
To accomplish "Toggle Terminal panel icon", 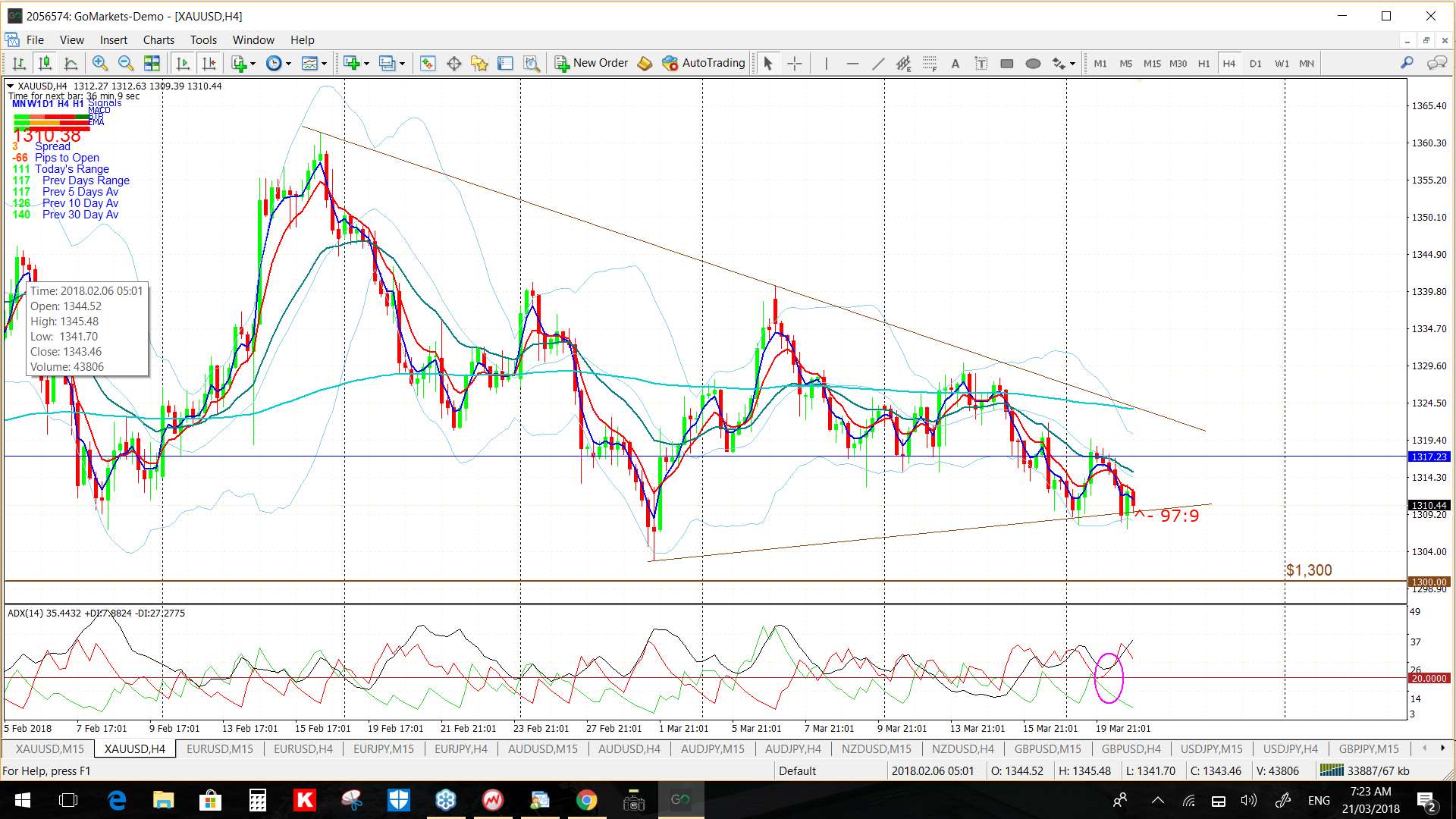I will pyautogui.click(x=505, y=64).
